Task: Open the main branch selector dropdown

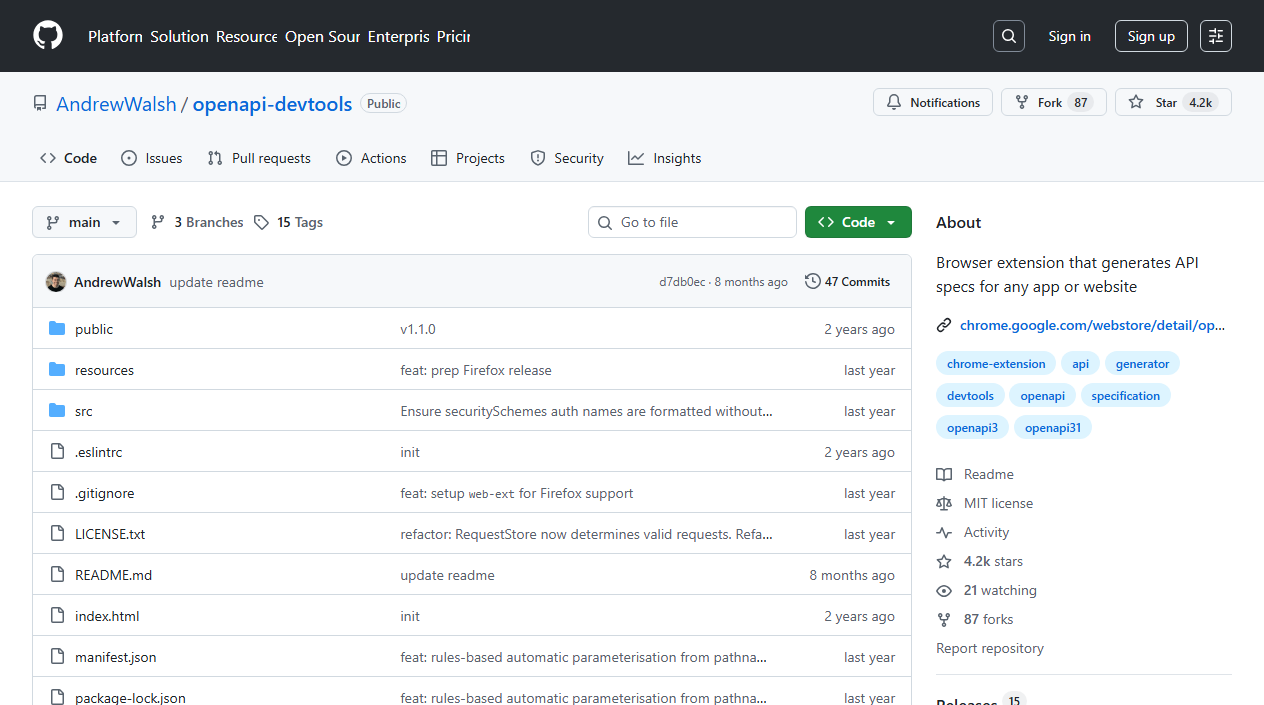Action: [x=84, y=221]
